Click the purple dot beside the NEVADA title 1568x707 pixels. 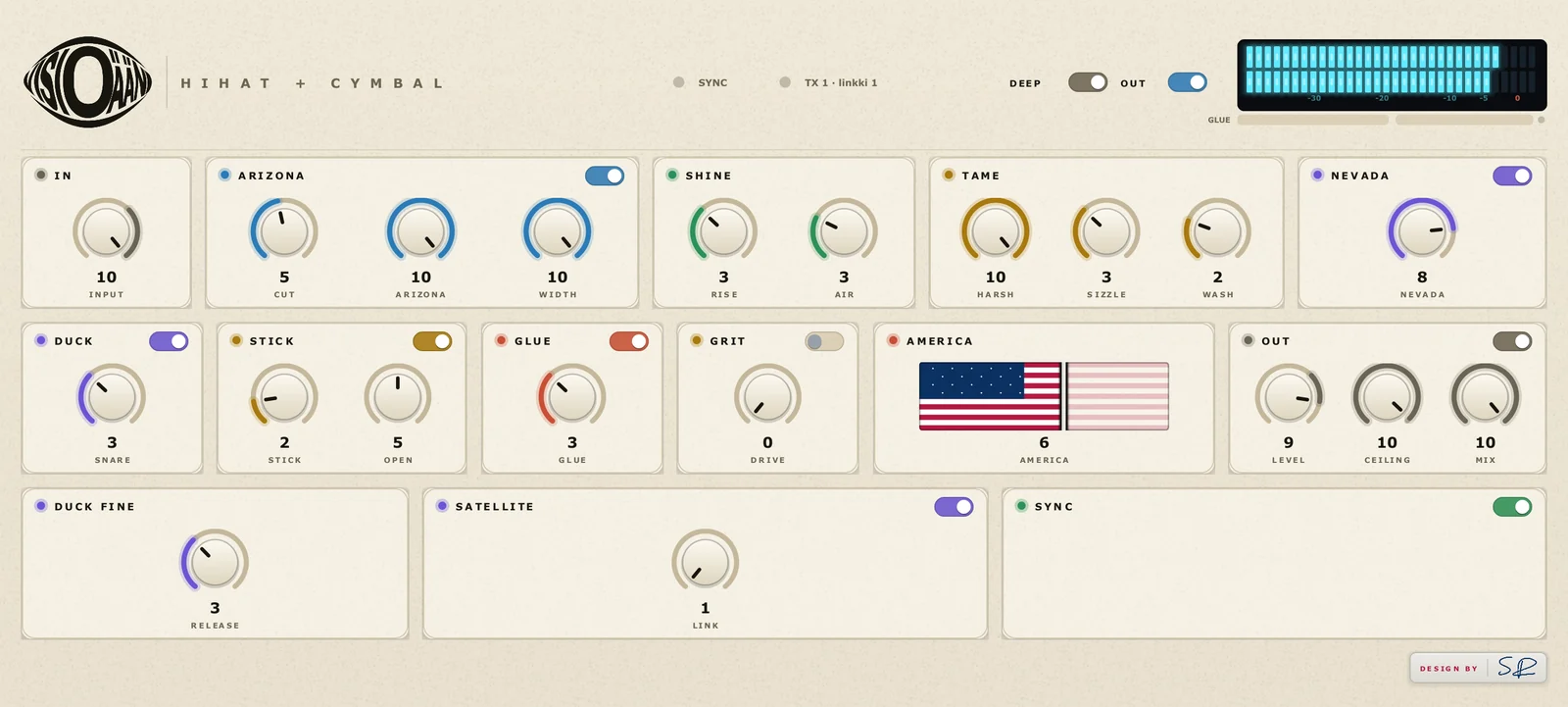pyautogui.click(x=1317, y=175)
